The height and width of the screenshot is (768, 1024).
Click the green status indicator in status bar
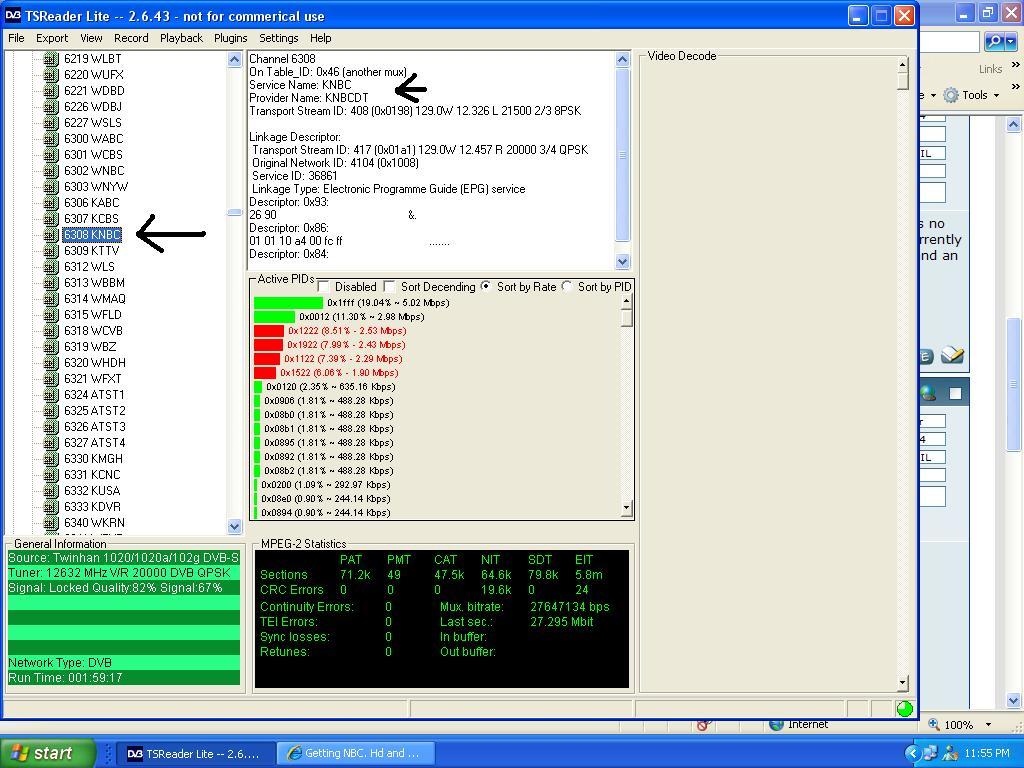(x=904, y=709)
